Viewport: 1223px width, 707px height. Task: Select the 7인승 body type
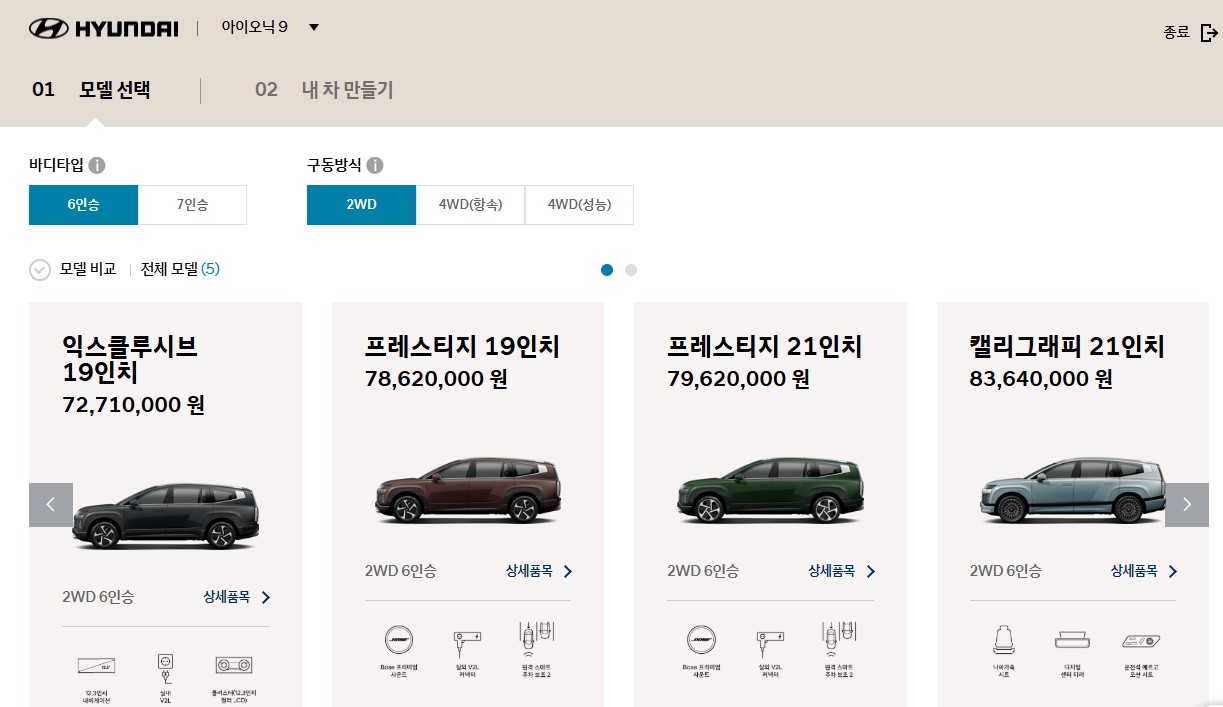click(x=192, y=205)
